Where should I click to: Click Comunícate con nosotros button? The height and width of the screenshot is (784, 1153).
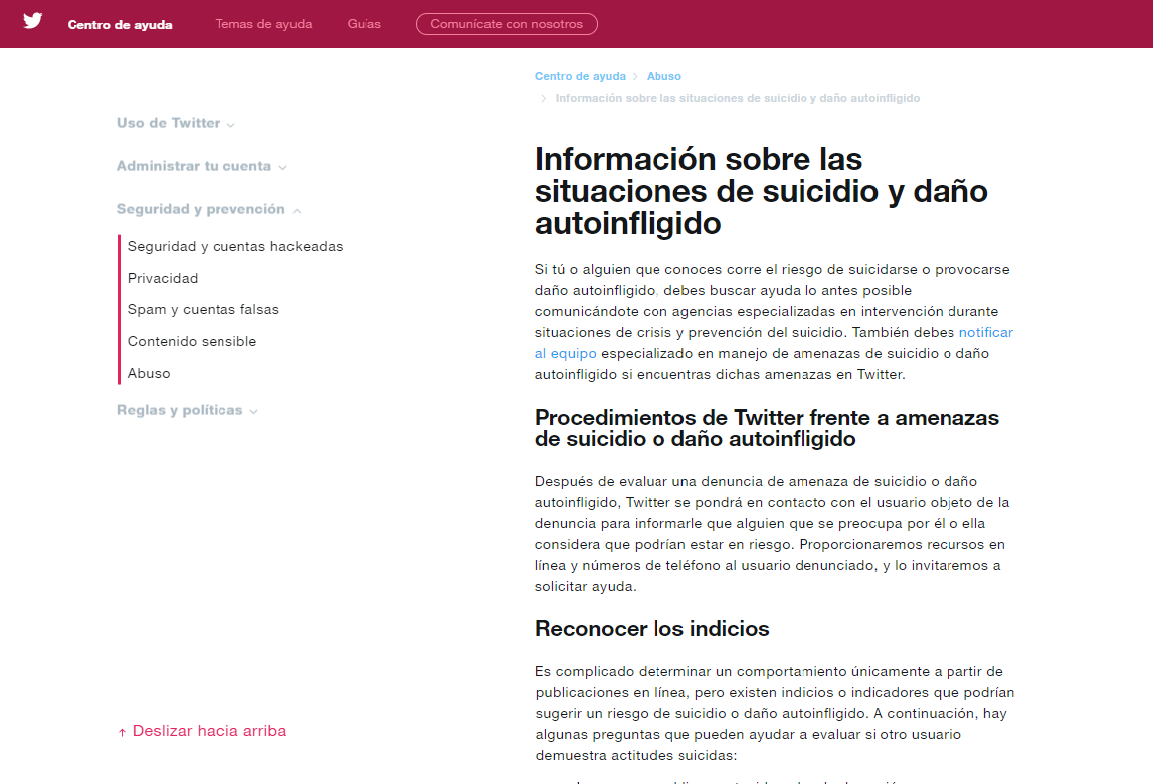tap(507, 24)
